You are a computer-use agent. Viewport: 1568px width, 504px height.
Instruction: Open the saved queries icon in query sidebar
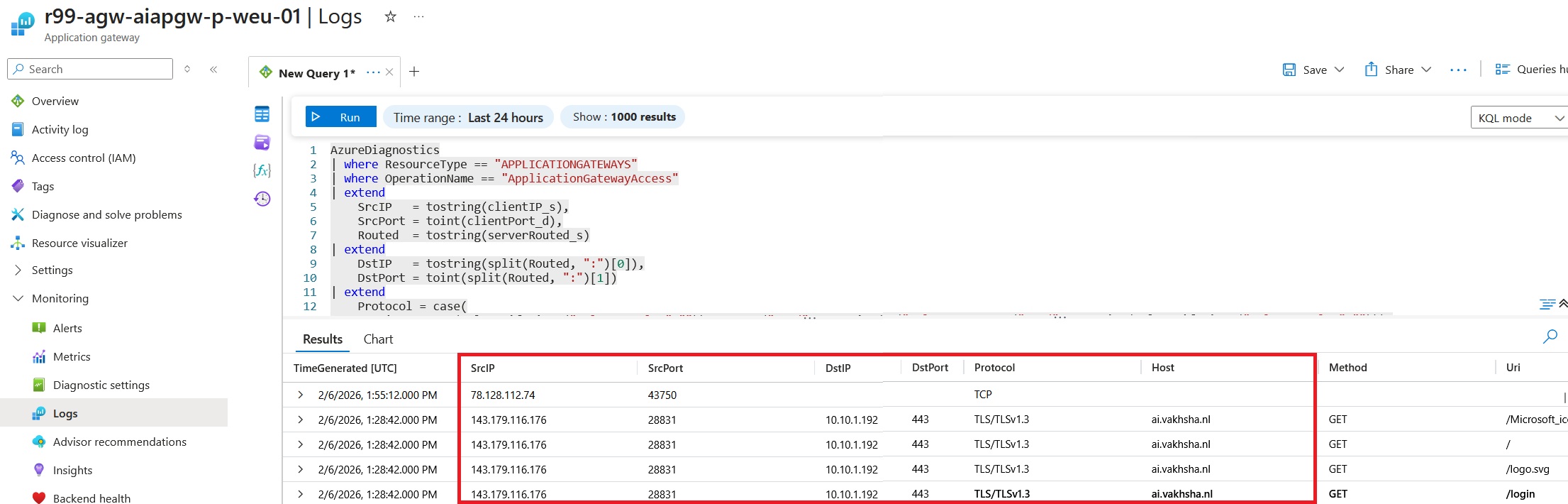262,143
